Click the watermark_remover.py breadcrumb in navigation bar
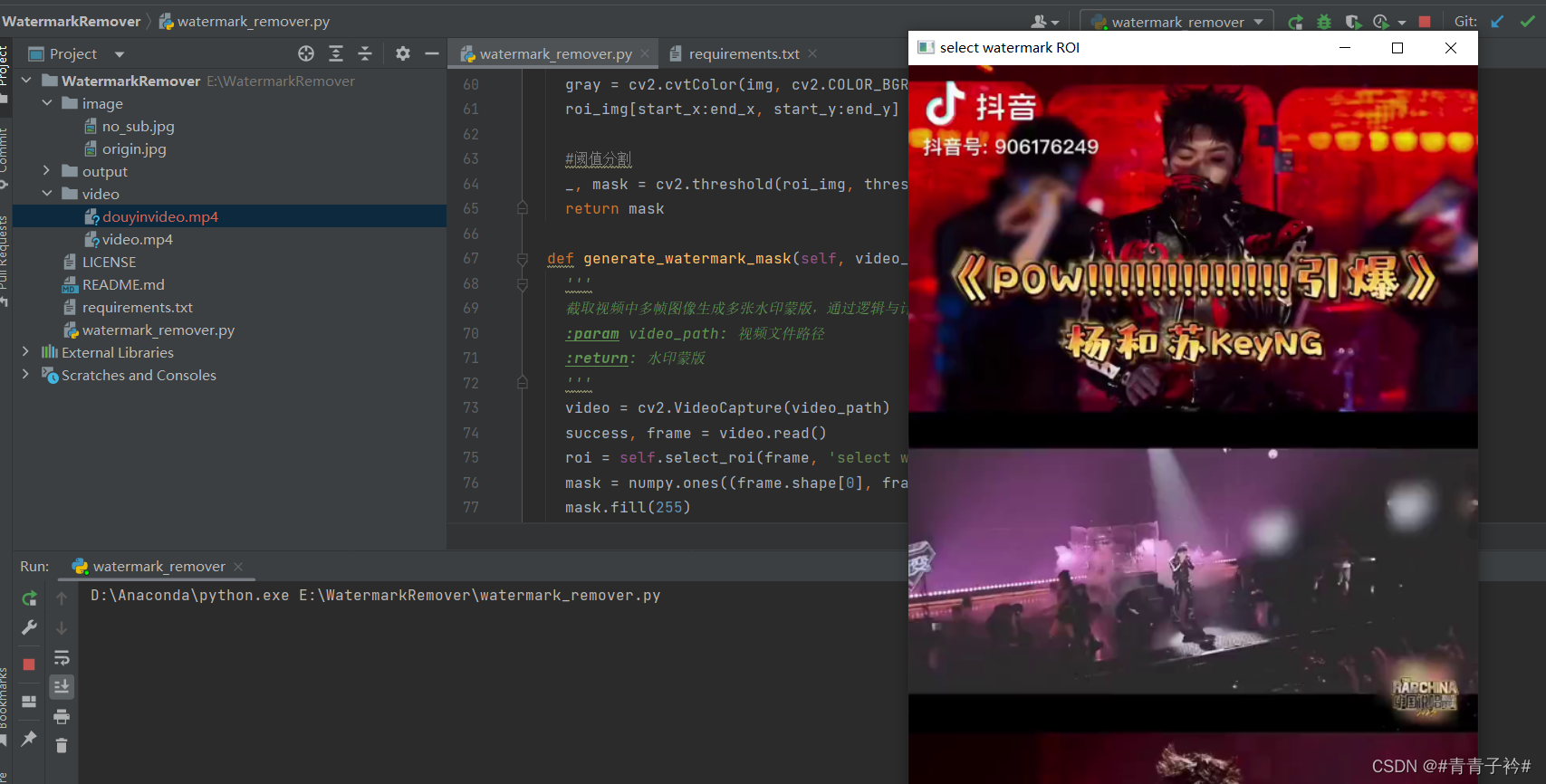Screen dimensions: 1546x784 pyautogui.click(x=245, y=22)
